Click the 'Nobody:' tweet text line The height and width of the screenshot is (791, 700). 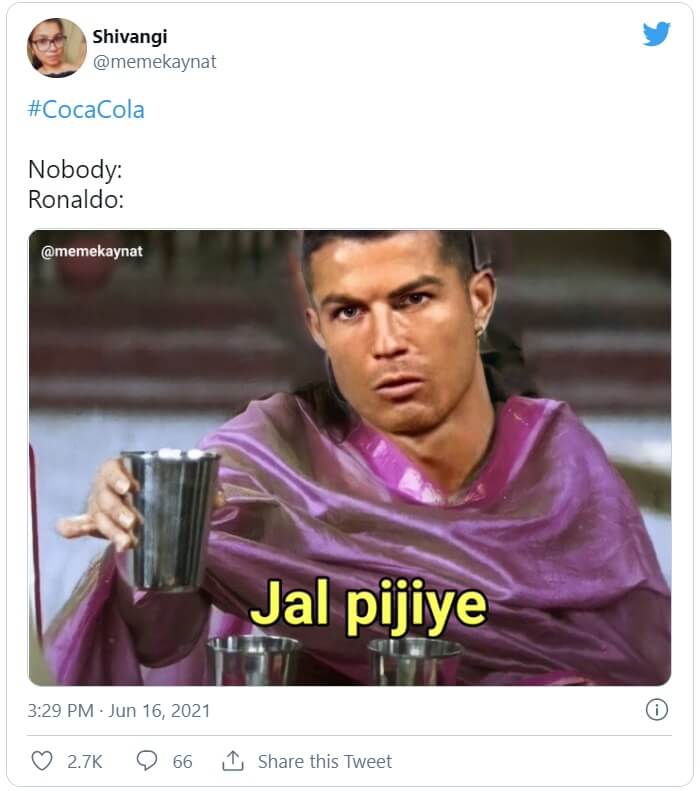[75, 169]
